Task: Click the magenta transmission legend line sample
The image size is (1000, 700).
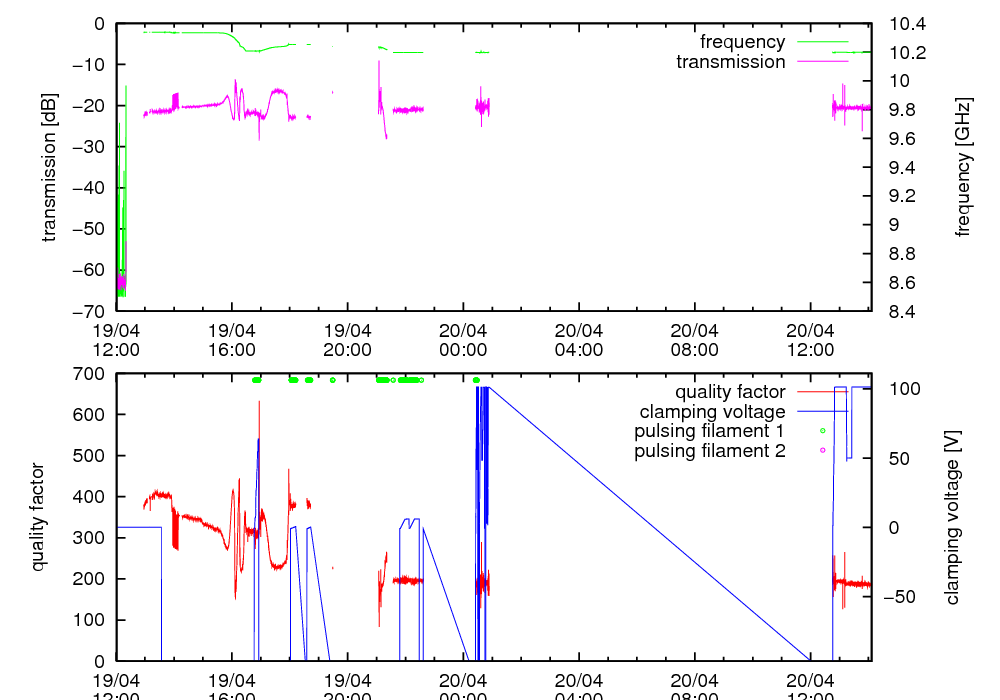Action: coord(820,62)
